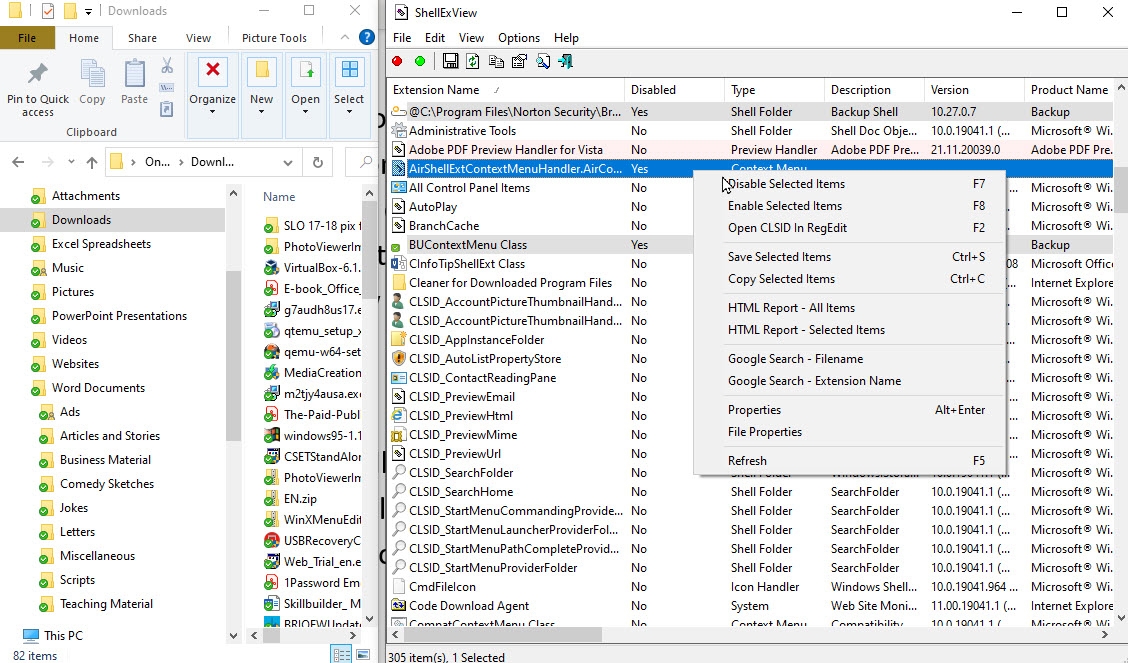Click the green Enable toolbar dot in ShellExView

pos(419,61)
